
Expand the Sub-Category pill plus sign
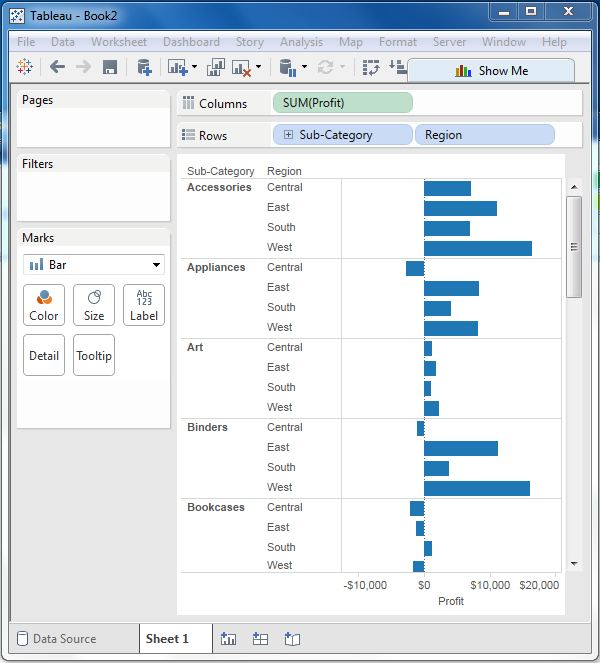pos(288,135)
